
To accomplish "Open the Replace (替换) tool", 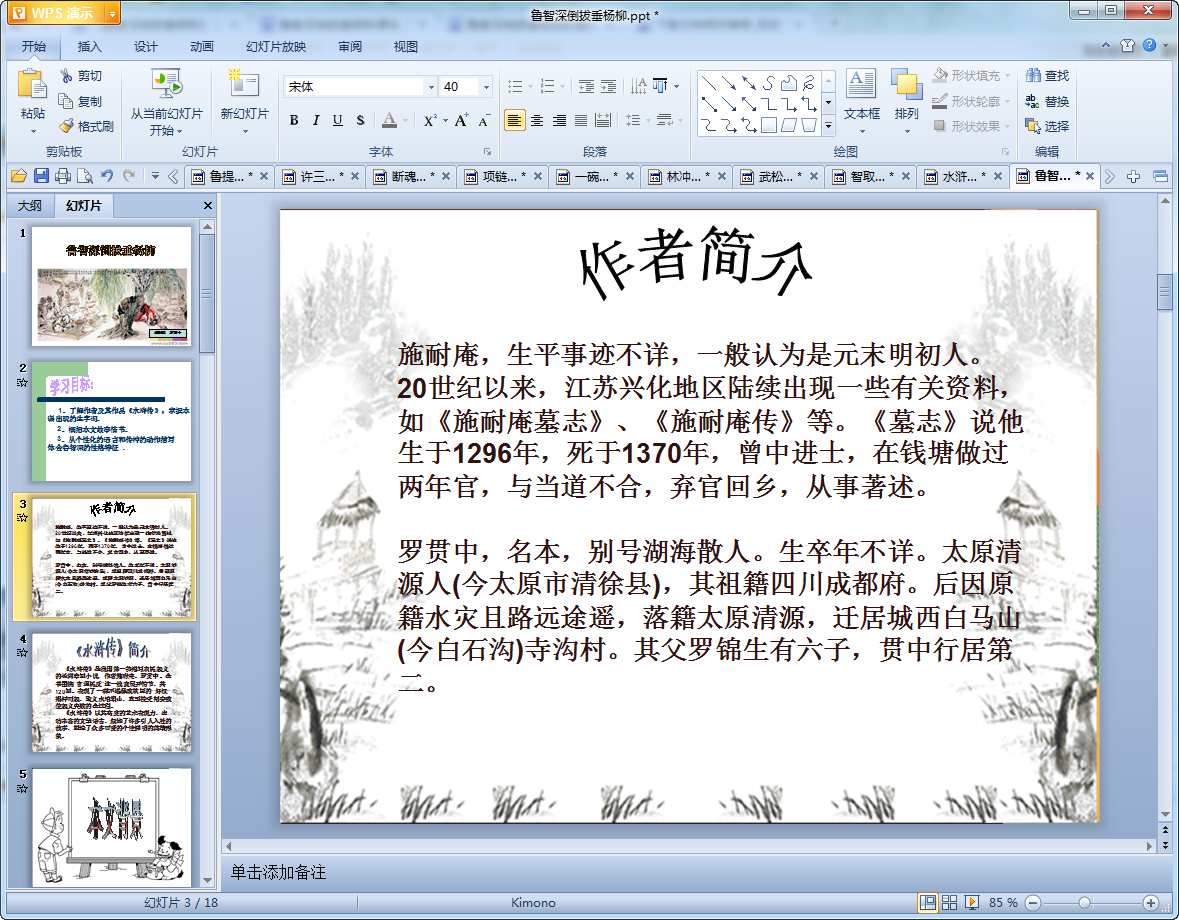I will click(1047, 101).
